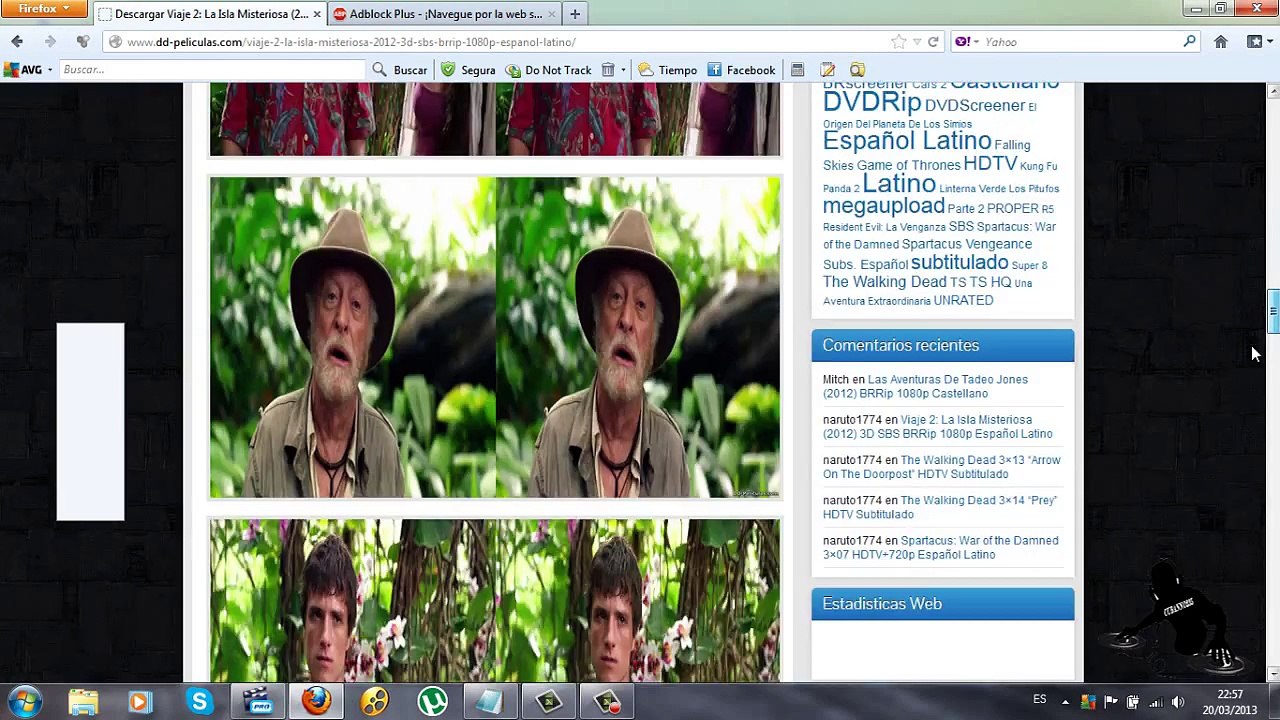1280x720 pixels.
Task: Click the old man in hat screenshot
Action: (495, 337)
